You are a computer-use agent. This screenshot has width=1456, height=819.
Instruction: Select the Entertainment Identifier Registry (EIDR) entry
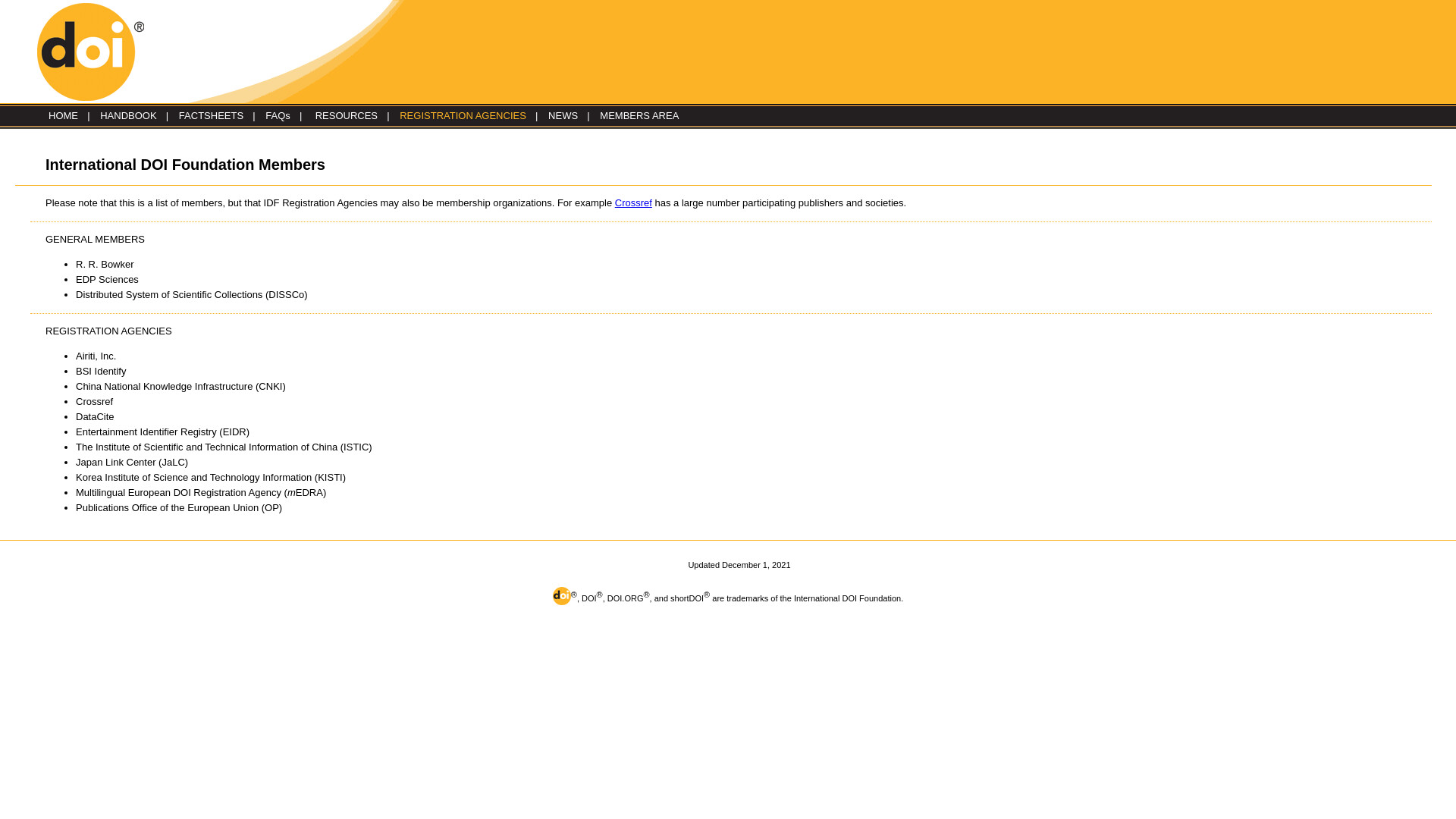coord(162,432)
